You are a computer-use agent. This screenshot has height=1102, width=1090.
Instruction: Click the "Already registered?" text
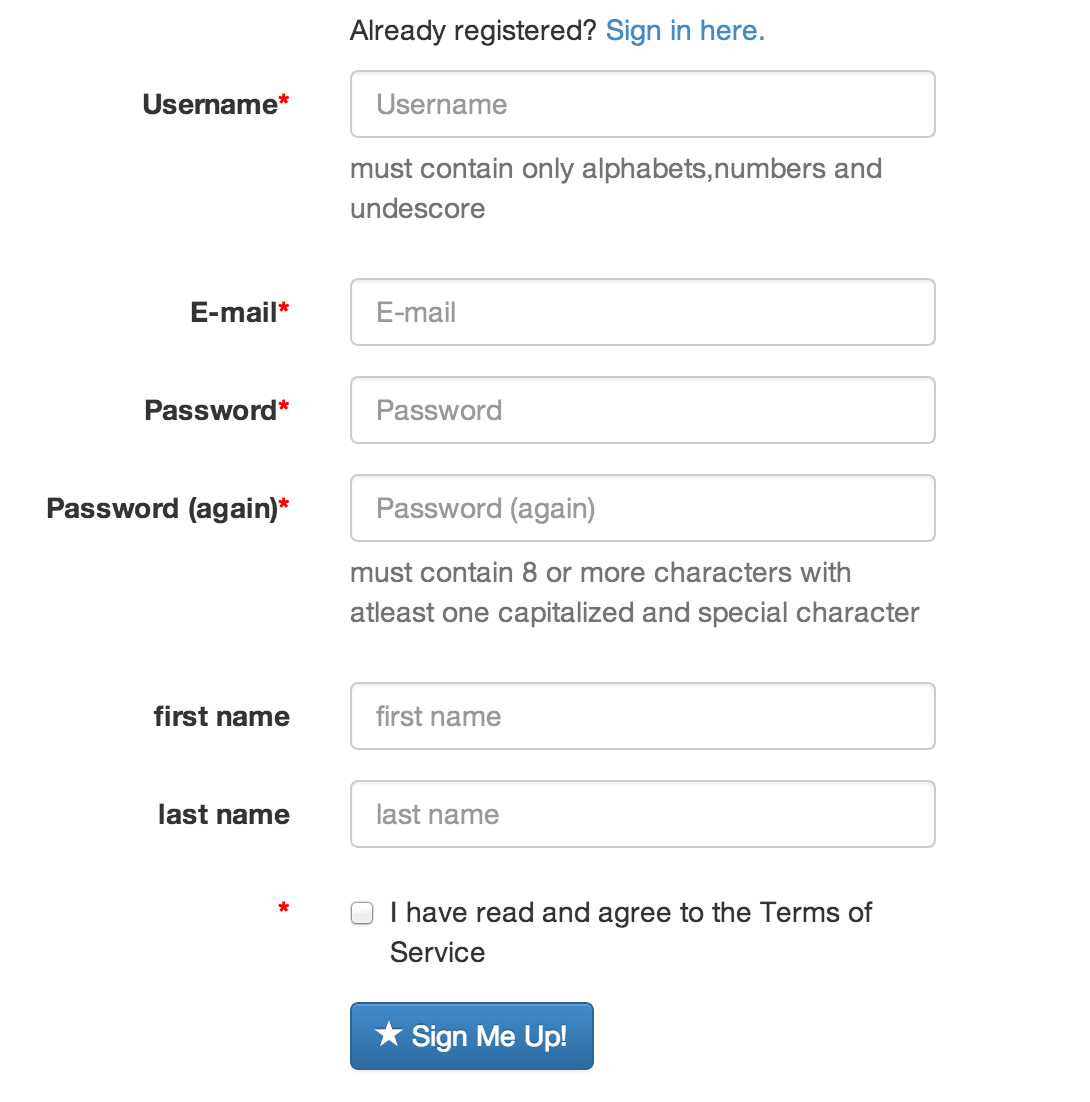click(473, 30)
